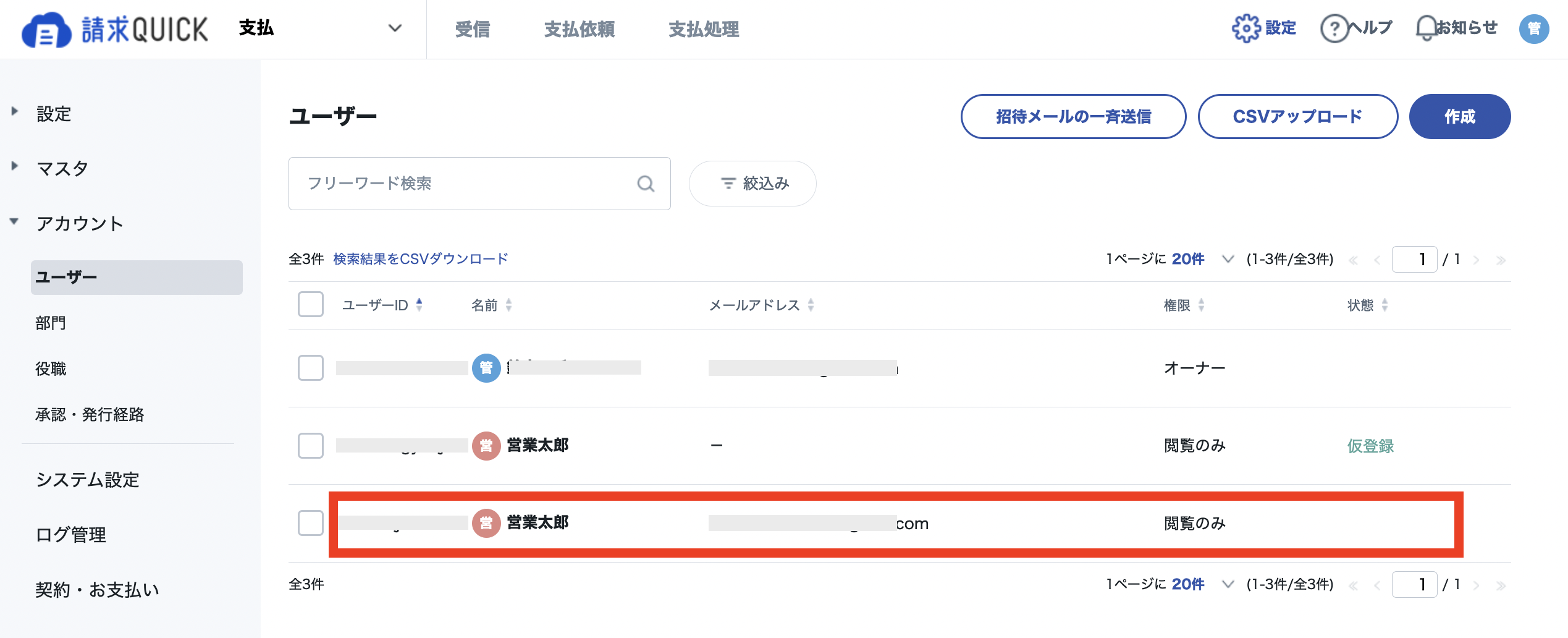Select ユーザー in sidebar

click(137, 277)
